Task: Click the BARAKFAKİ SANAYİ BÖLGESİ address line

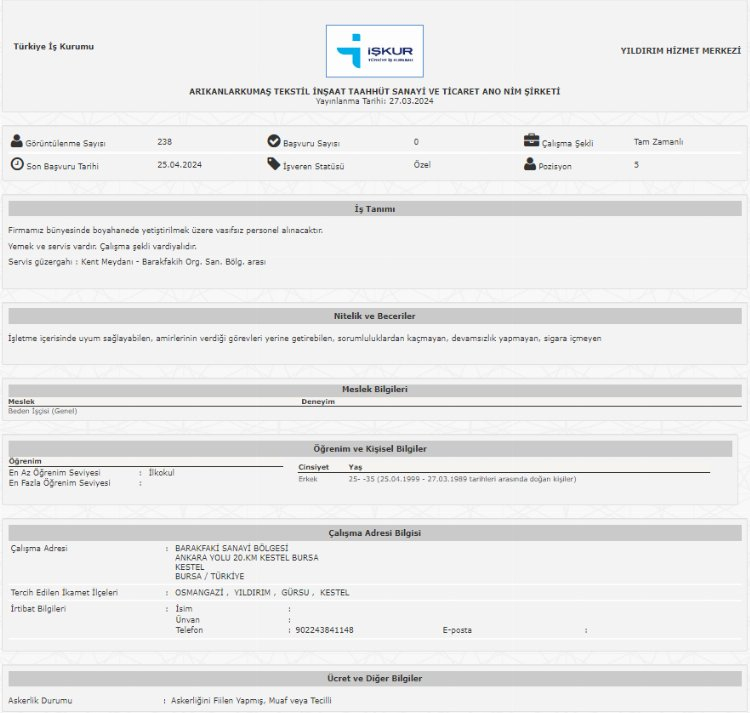Action: coord(231,548)
